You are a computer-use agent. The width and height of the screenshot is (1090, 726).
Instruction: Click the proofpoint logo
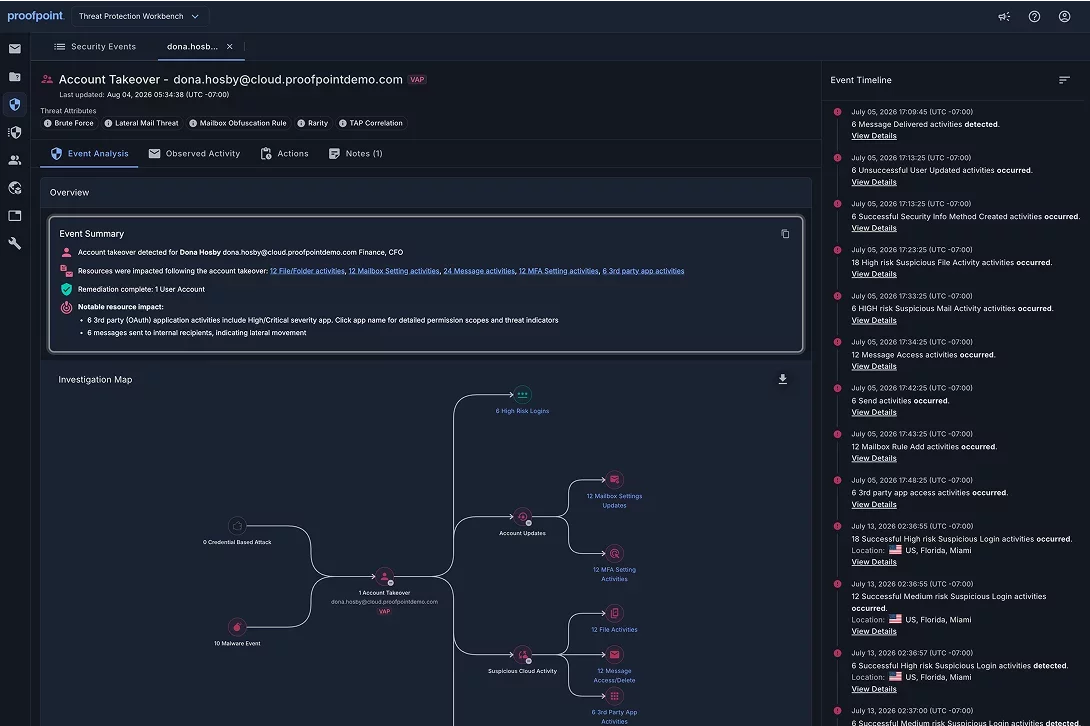tap(35, 16)
